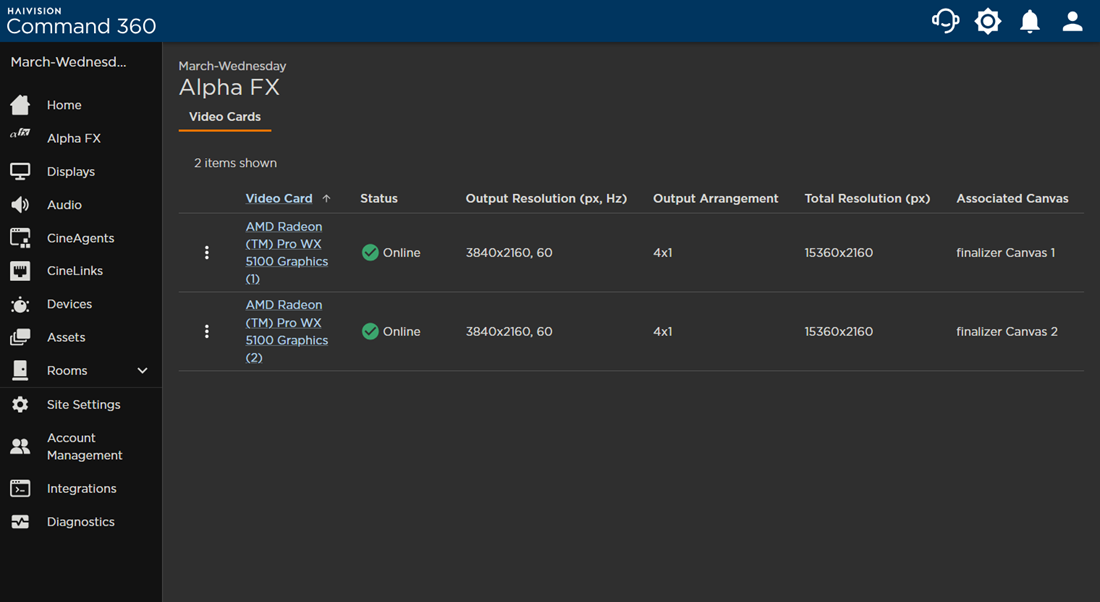Click the Site Settings gear icon

20,404
